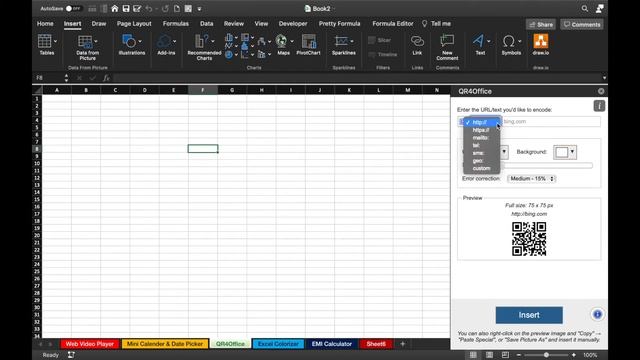Open Mini Calender & Date Picker sheet

coord(165,344)
